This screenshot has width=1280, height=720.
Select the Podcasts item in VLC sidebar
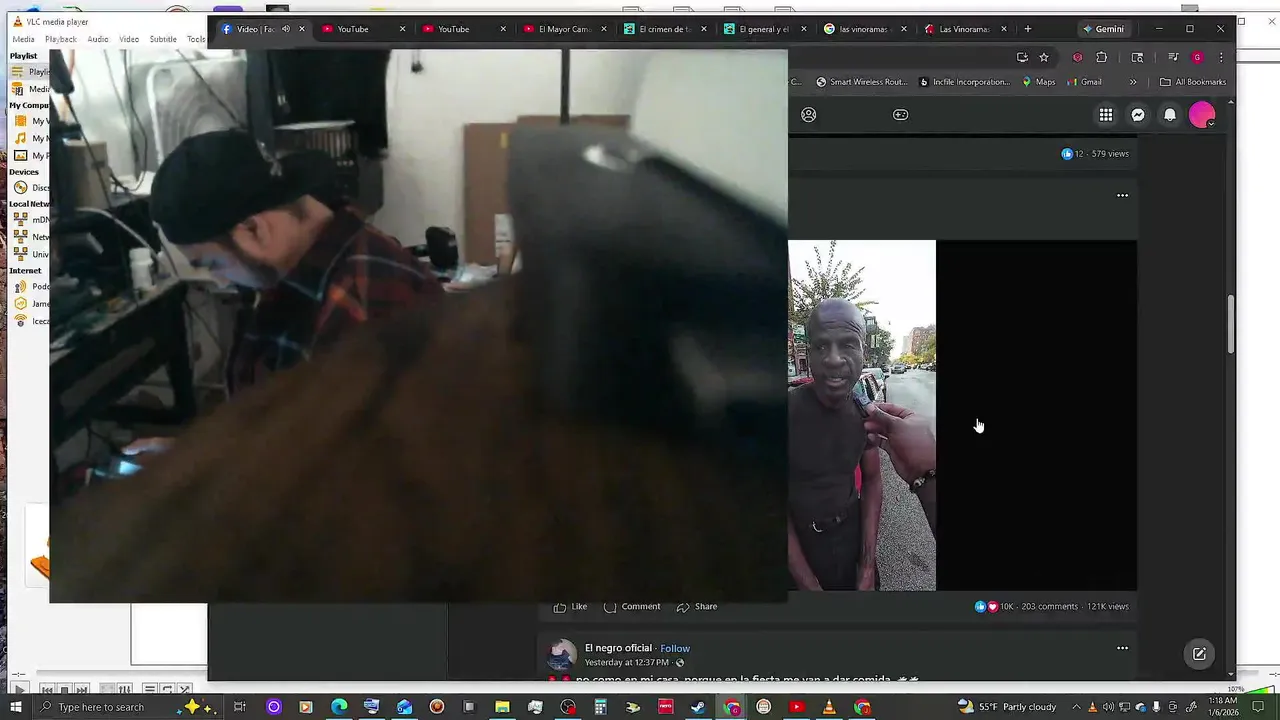coord(30,287)
